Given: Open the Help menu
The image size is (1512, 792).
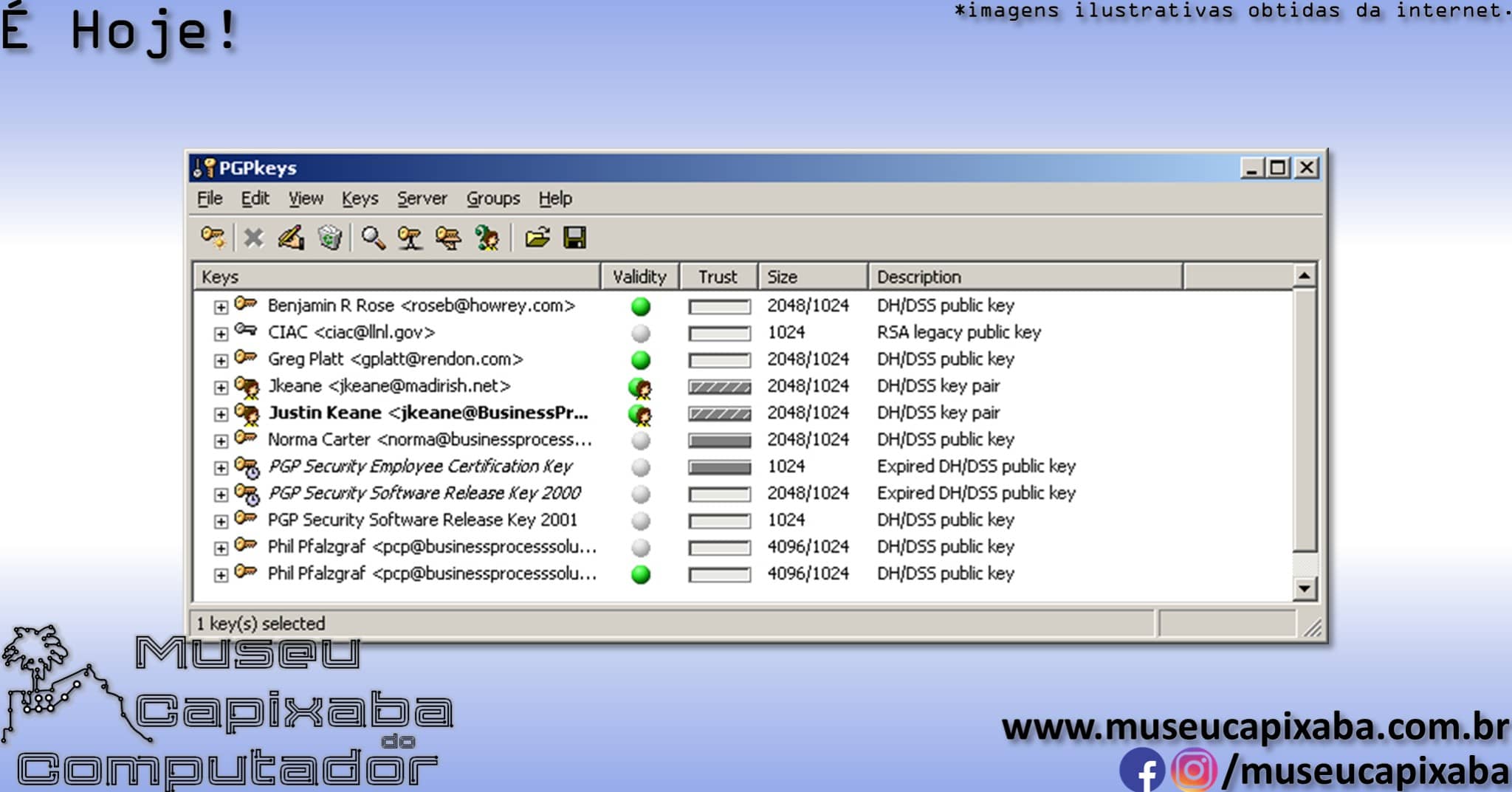Looking at the screenshot, I should pos(555,199).
